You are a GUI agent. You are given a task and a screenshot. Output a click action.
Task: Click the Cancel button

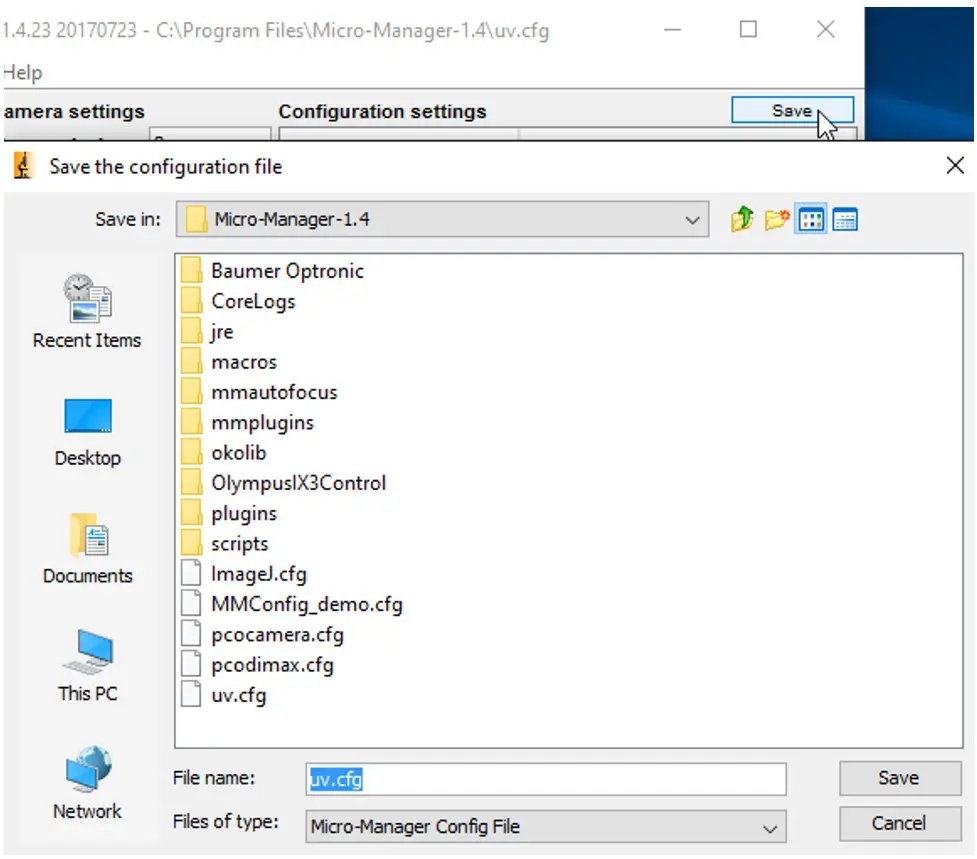tap(899, 823)
